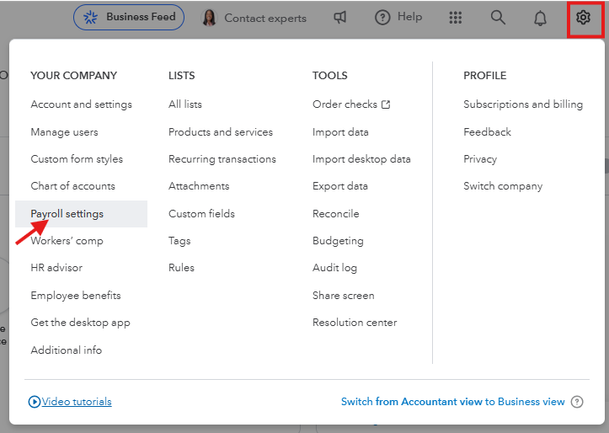Open the notifications bell
The image size is (609, 433).
540,18
